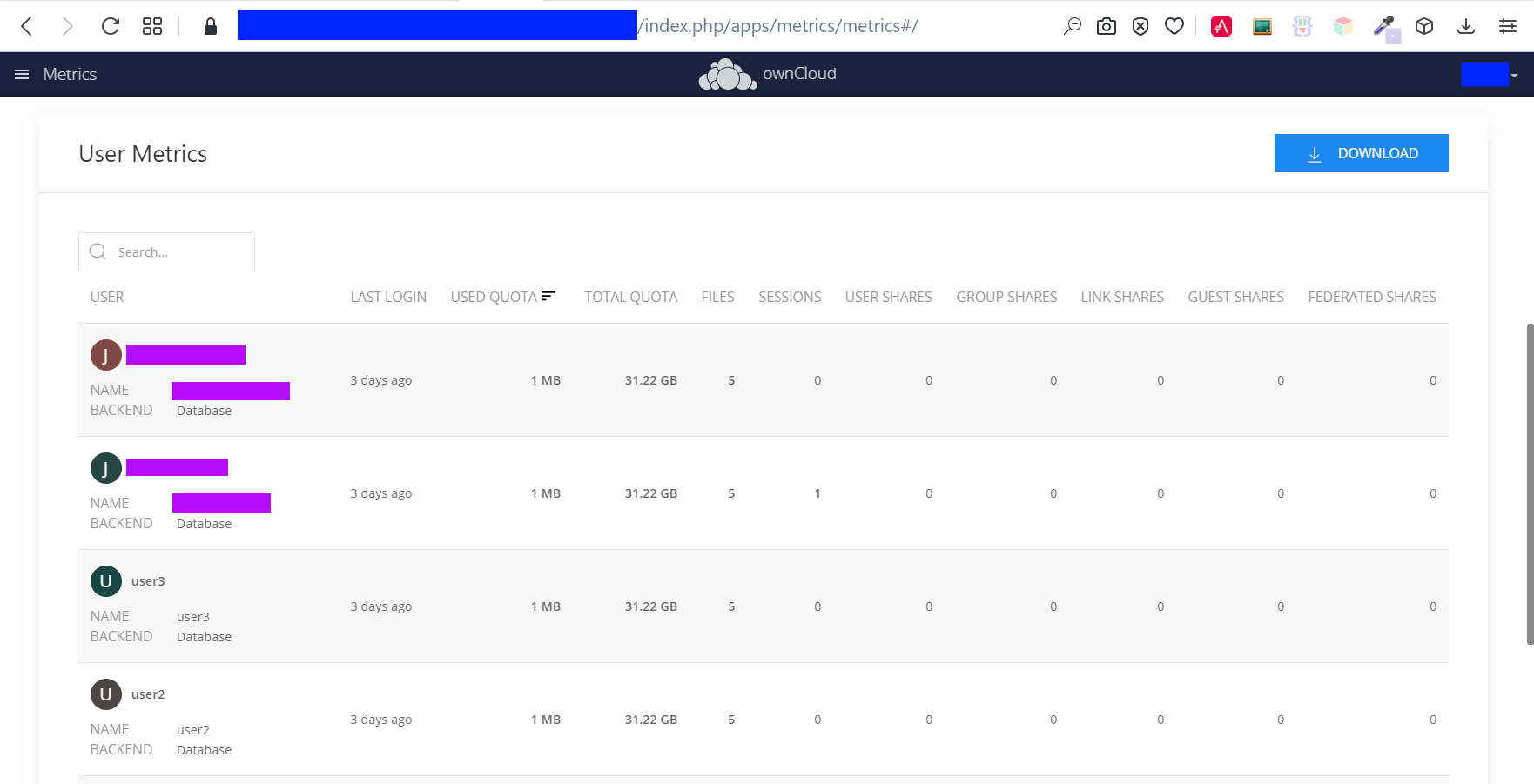Select Metrics in the top navigation bar

pos(70,74)
